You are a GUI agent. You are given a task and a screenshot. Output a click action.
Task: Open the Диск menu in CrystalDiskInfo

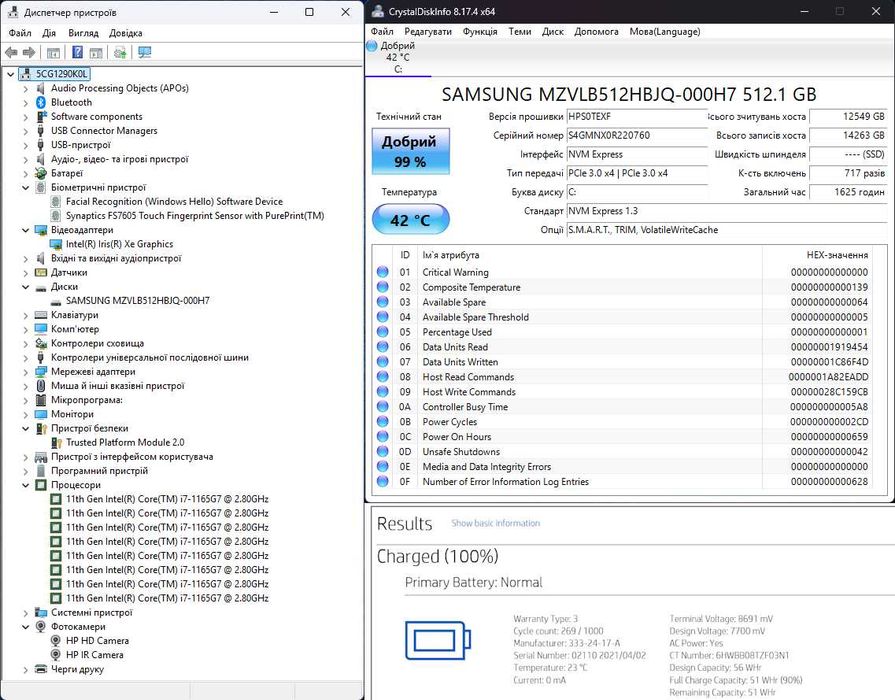(553, 31)
